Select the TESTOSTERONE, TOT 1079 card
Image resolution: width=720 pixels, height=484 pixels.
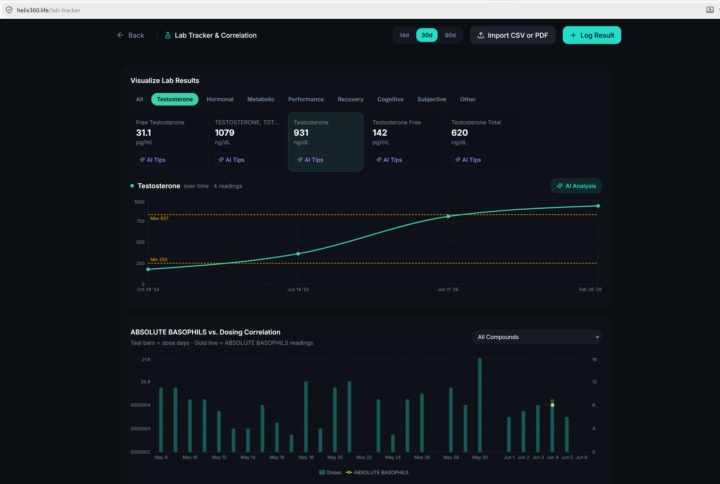247,142
